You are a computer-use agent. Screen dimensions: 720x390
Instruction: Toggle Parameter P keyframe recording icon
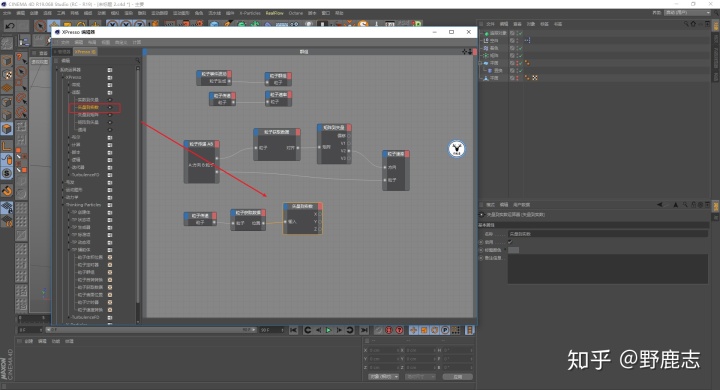pyautogui.click(x=445, y=330)
